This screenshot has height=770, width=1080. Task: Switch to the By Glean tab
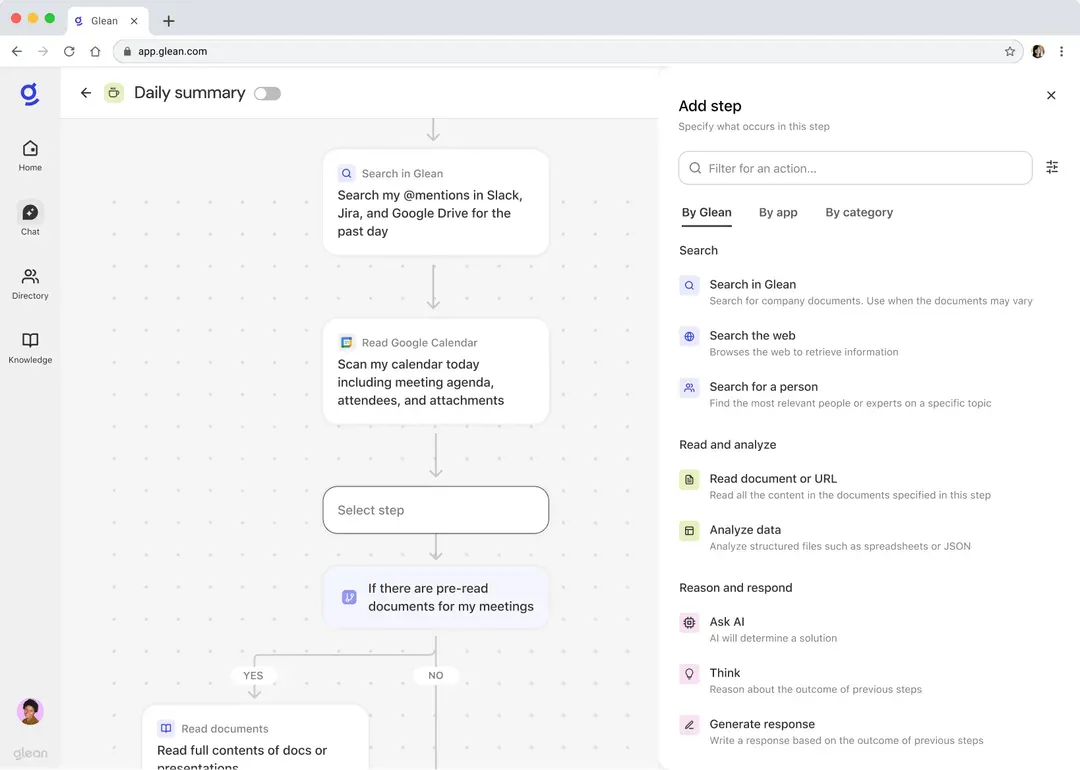click(707, 213)
